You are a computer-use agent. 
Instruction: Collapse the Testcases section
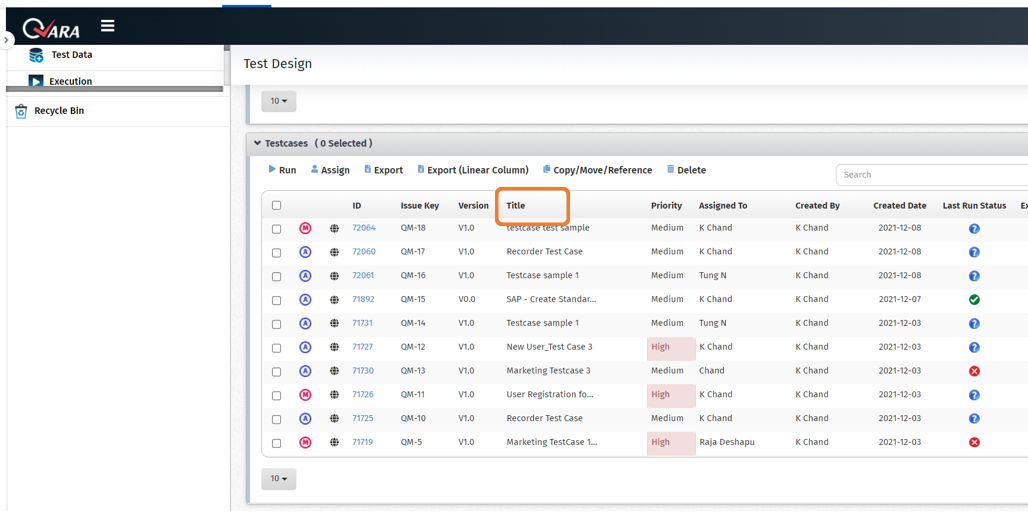point(258,143)
